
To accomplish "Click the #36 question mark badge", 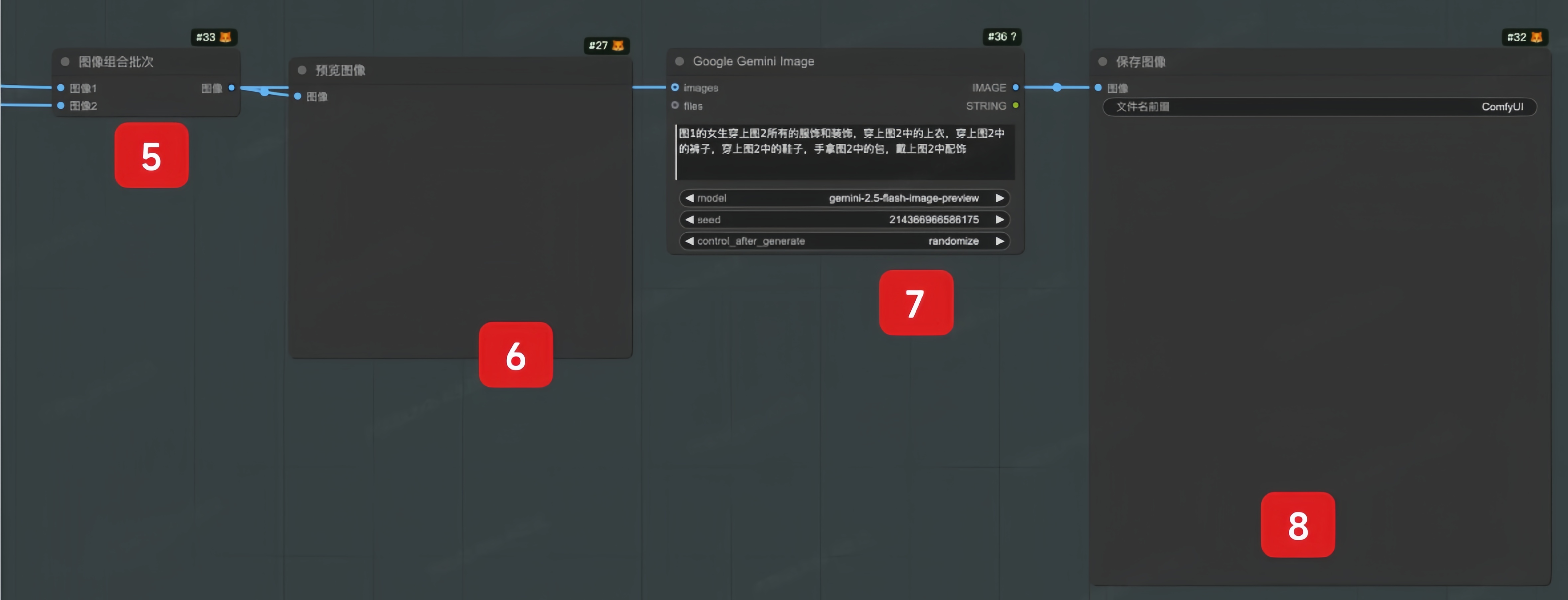I will [1002, 37].
